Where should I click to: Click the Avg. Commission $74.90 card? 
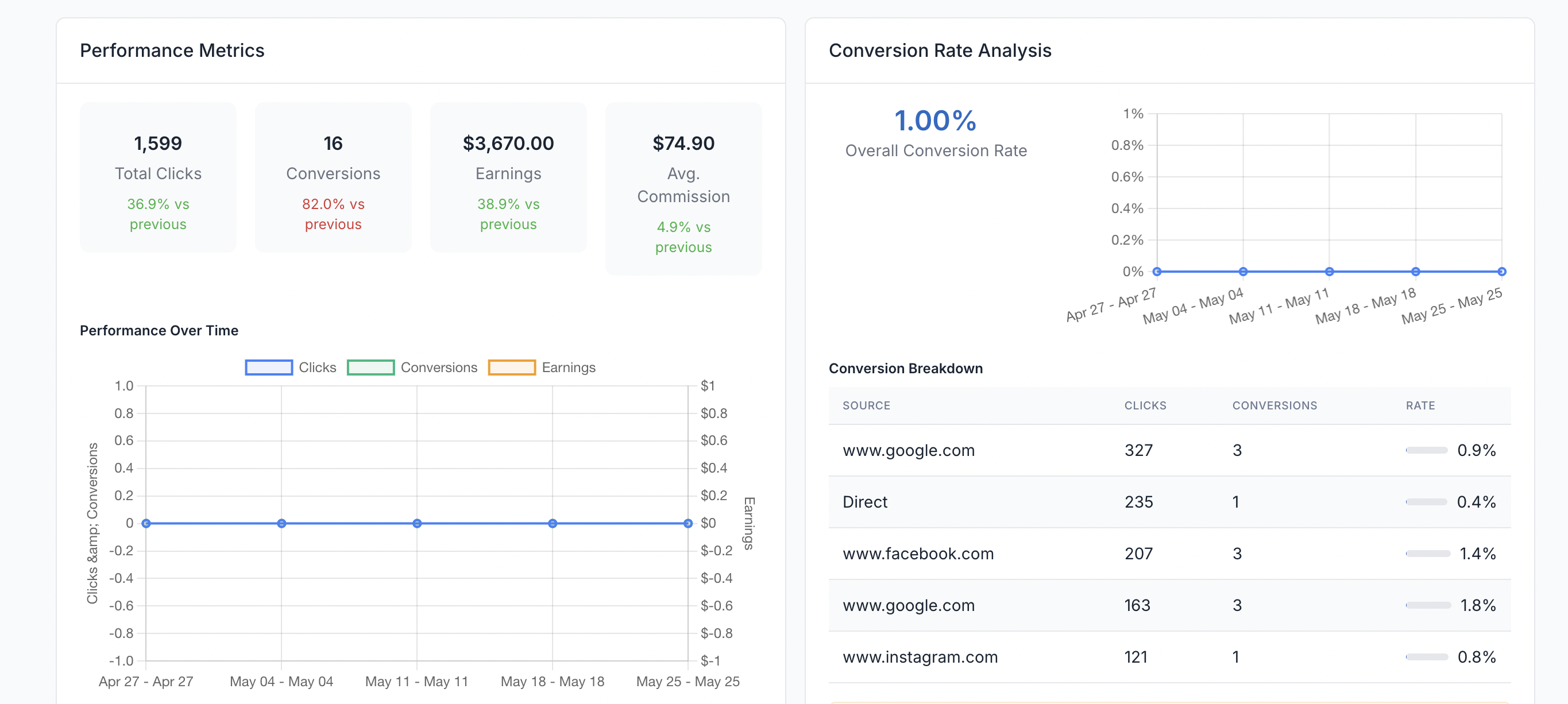pyautogui.click(x=683, y=188)
